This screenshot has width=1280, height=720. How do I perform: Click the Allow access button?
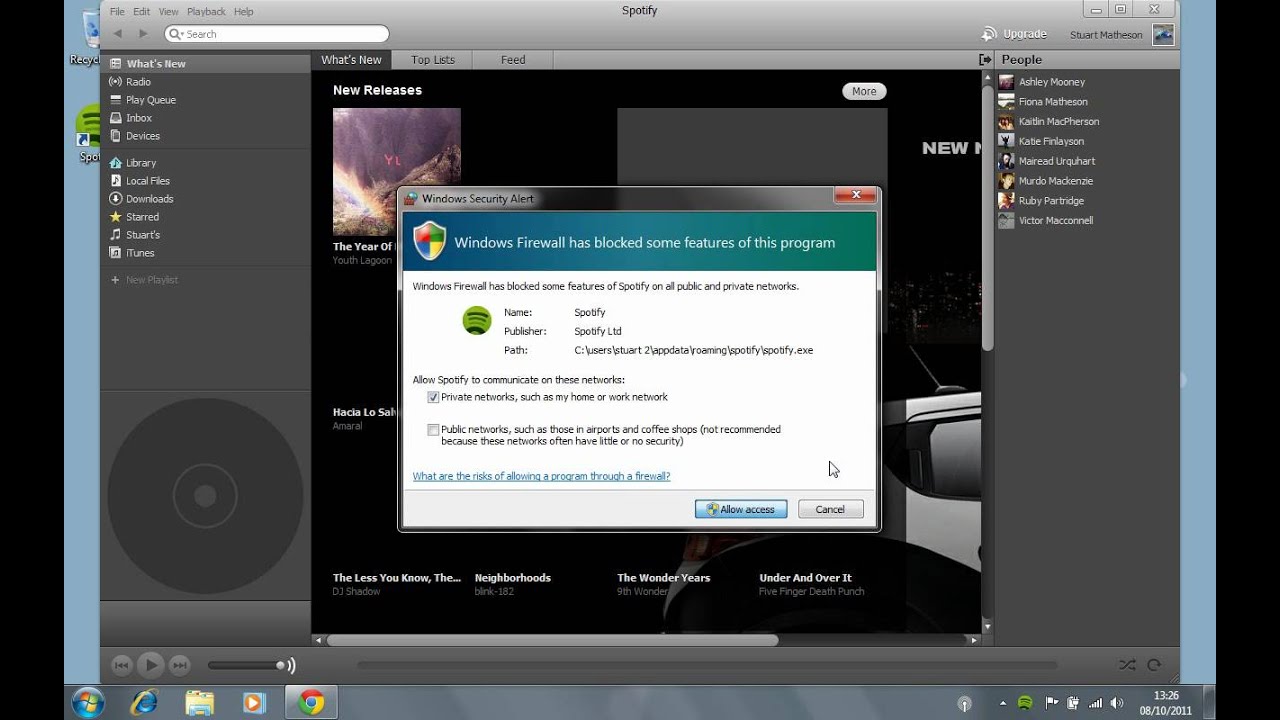(x=741, y=509)
